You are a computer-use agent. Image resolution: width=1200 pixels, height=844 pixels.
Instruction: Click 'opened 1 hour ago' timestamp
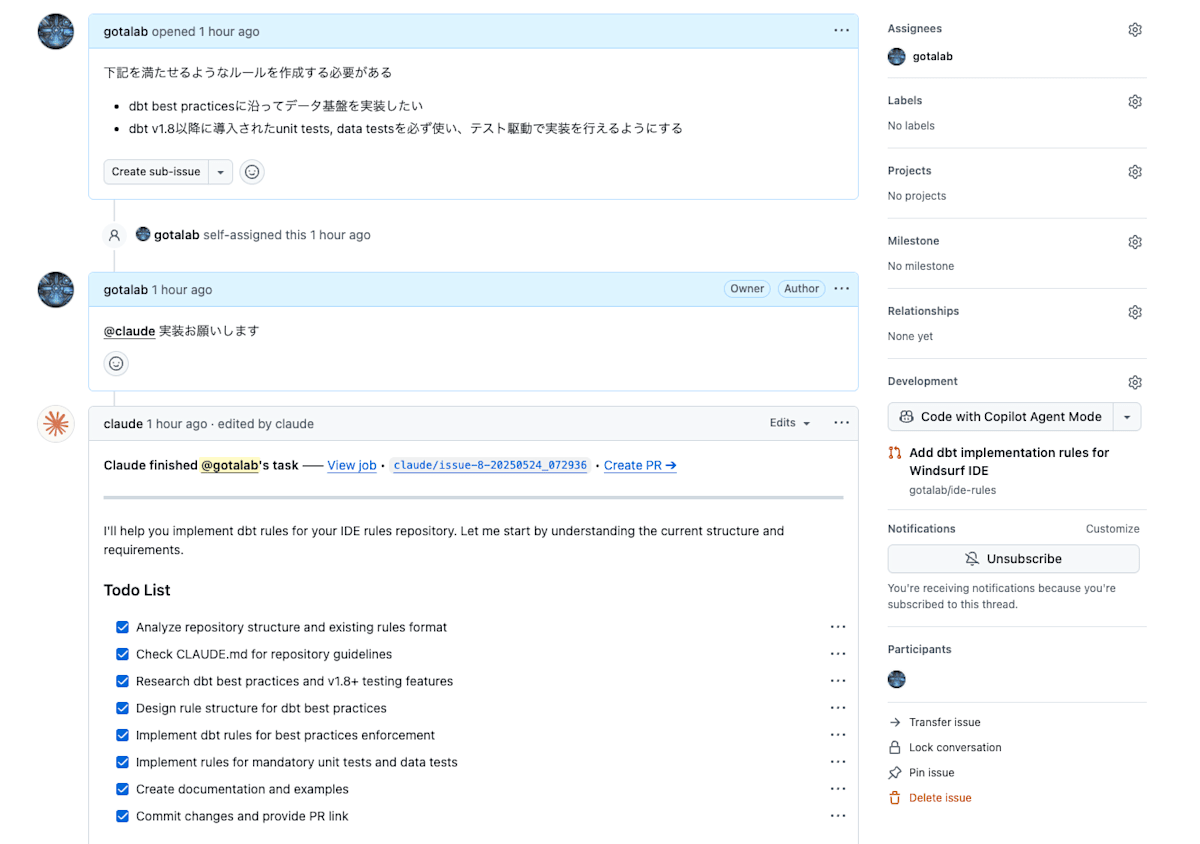[205, 32]
